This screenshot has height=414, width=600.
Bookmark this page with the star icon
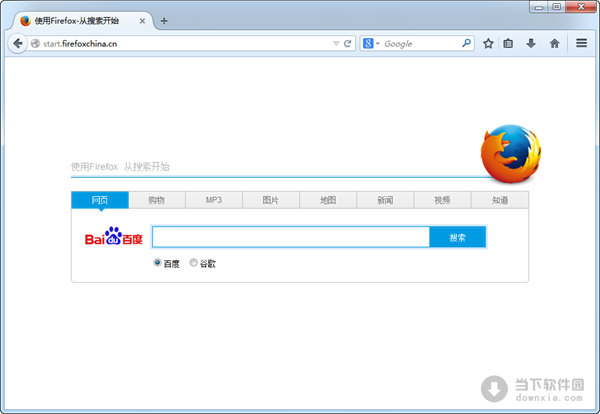pyautogui.click(x=488, y=44)
